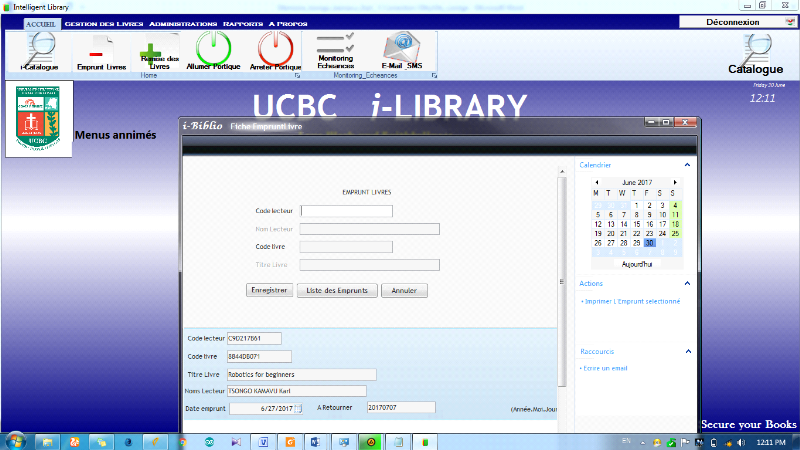Click the taskbar clock 12:11 PM
The width and height of the screenshot is (800, 450).
[771, 442]
